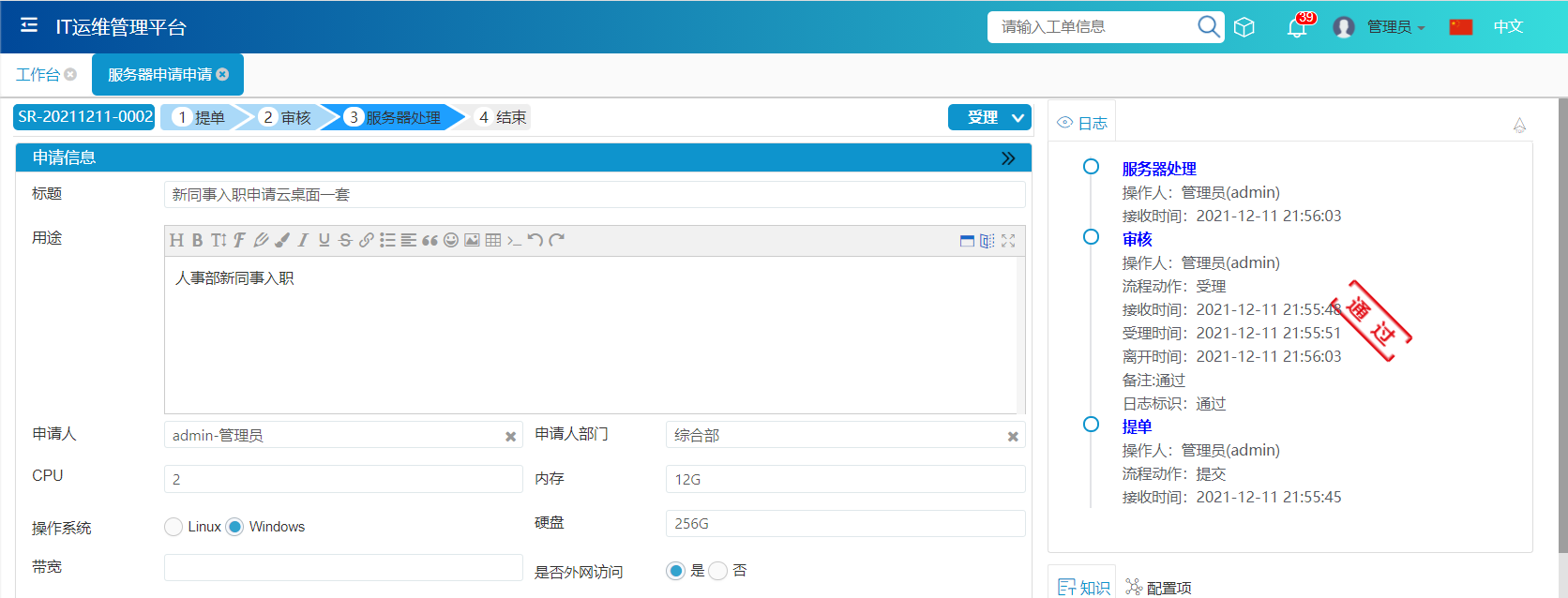Image resolution: width=1568 pixels, height=598 pixels.
Task: Click the 服务器处理 log entry link
Action: (x=1159, y=169)
